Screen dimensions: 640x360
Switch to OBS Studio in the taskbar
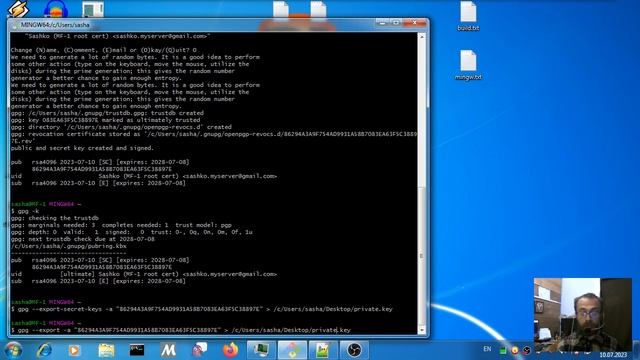[354, 350]
